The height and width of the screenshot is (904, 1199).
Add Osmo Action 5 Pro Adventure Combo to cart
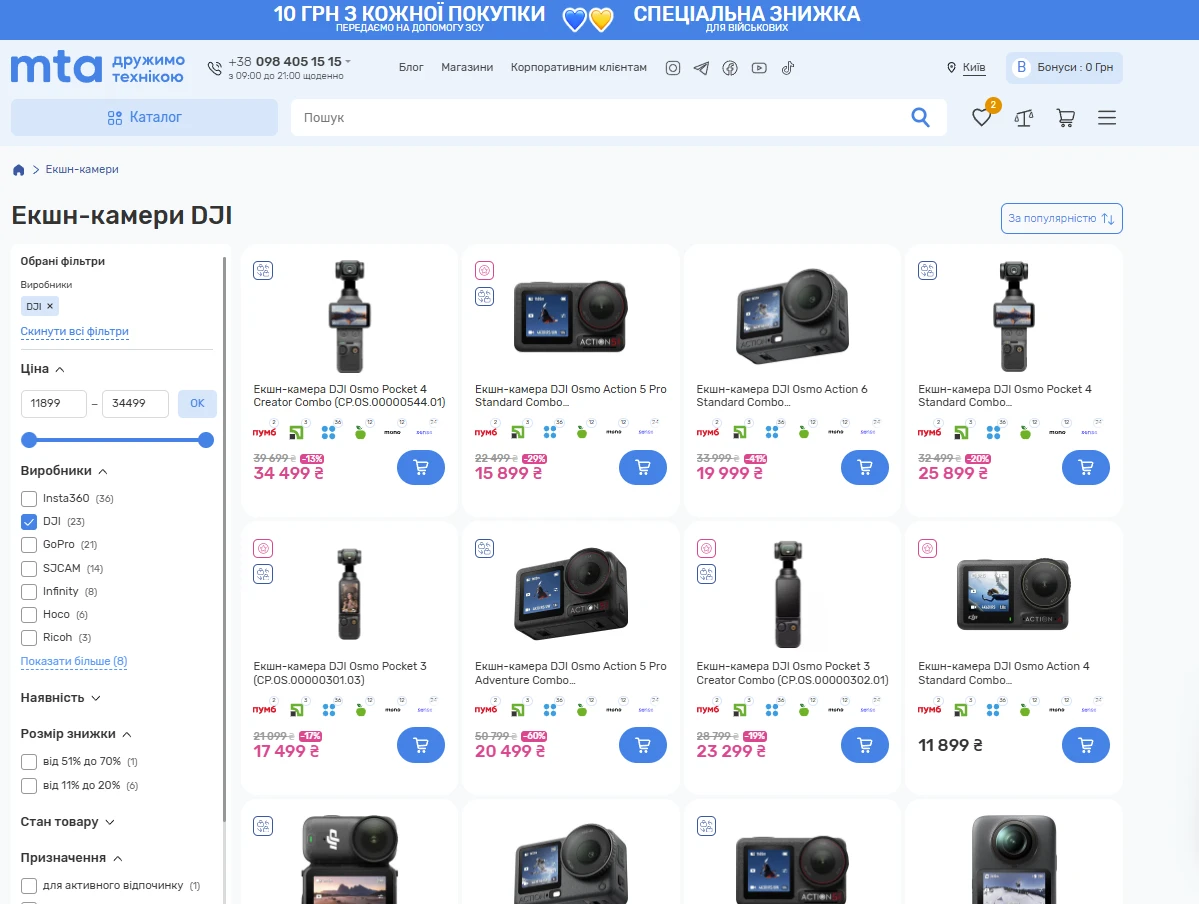[x=642, y=745]
